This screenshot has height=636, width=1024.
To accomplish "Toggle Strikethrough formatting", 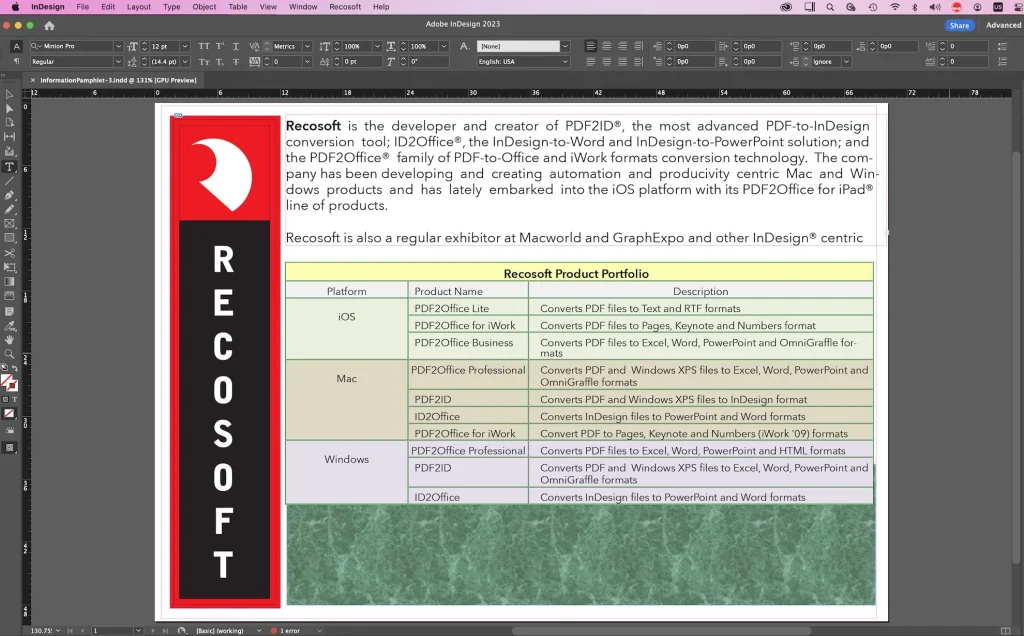I will coord(236,61).
